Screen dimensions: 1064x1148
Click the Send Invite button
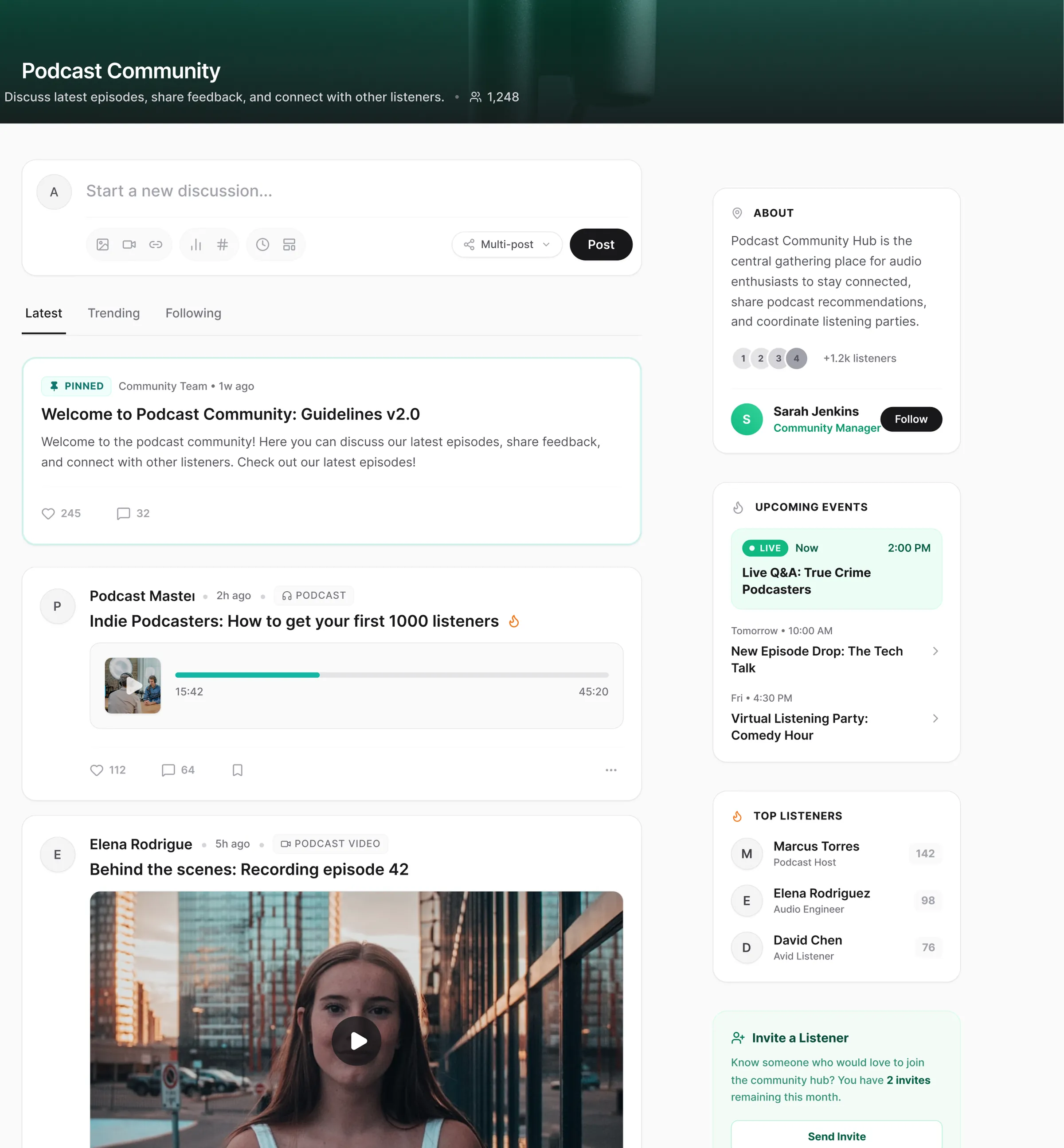click(x=836, y=1136)
